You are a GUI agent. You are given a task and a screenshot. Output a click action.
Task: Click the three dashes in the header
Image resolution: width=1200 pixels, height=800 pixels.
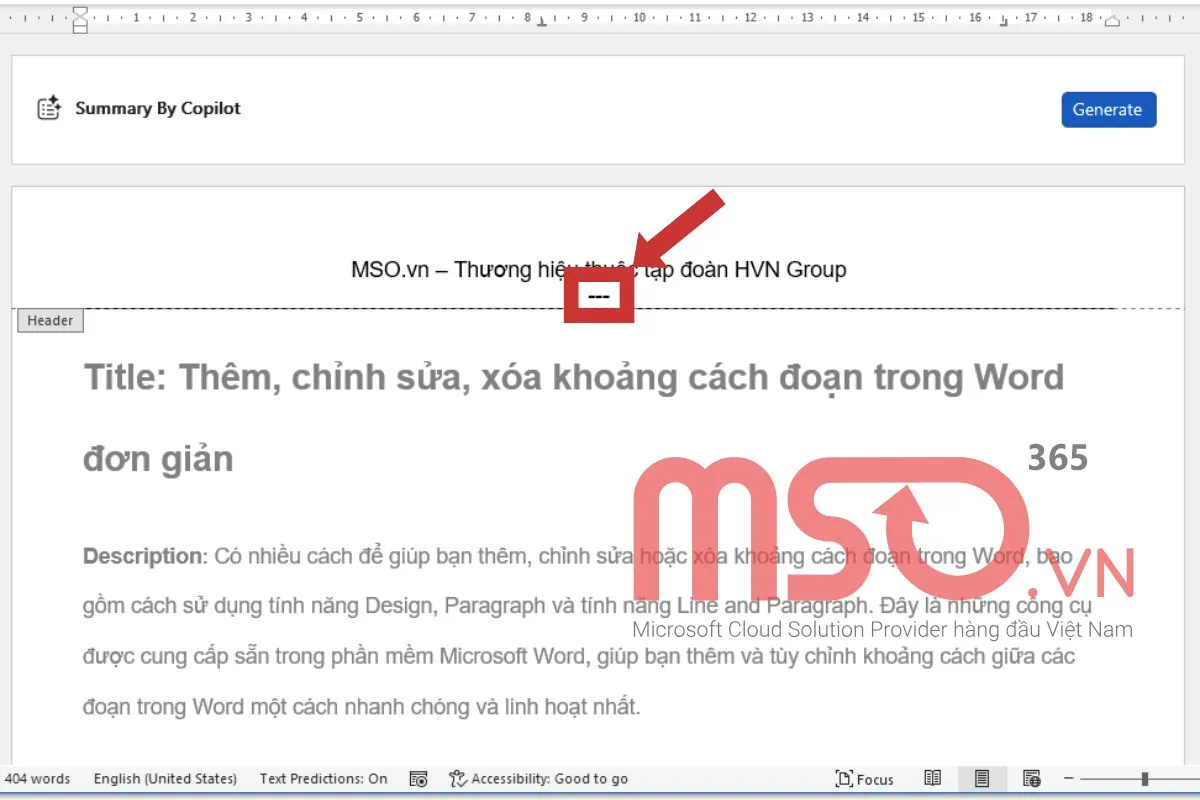[599, 297]
